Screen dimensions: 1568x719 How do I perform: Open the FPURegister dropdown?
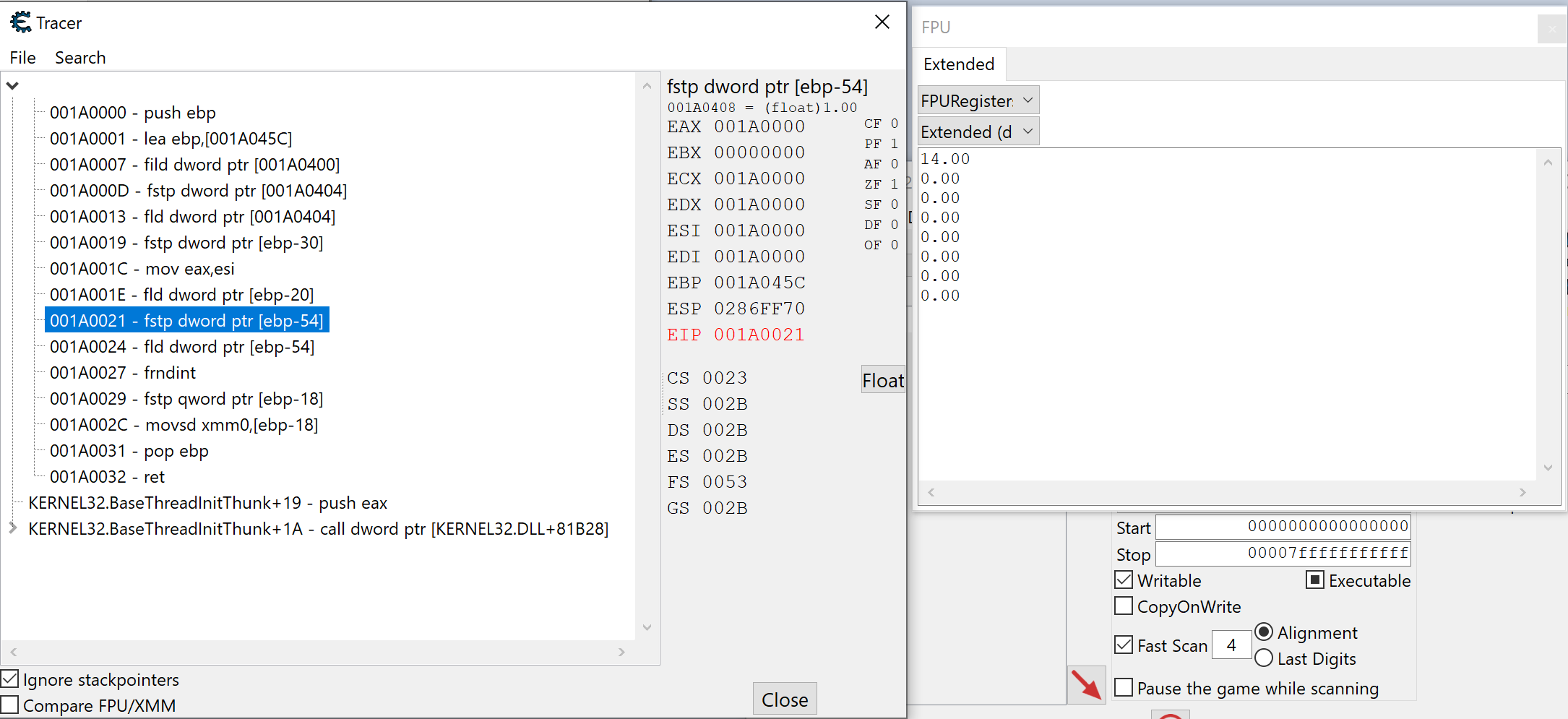[x=978, y=100]
